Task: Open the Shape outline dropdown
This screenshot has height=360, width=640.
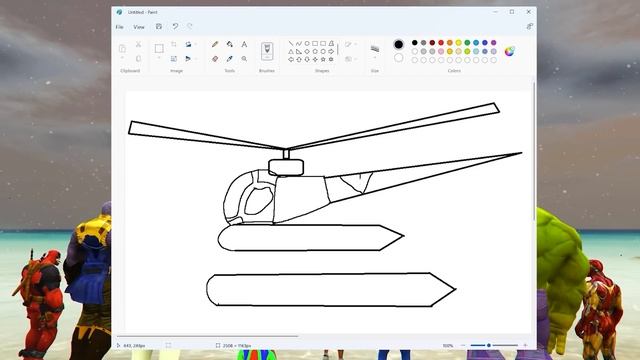Action: click(x=350, y=44)
